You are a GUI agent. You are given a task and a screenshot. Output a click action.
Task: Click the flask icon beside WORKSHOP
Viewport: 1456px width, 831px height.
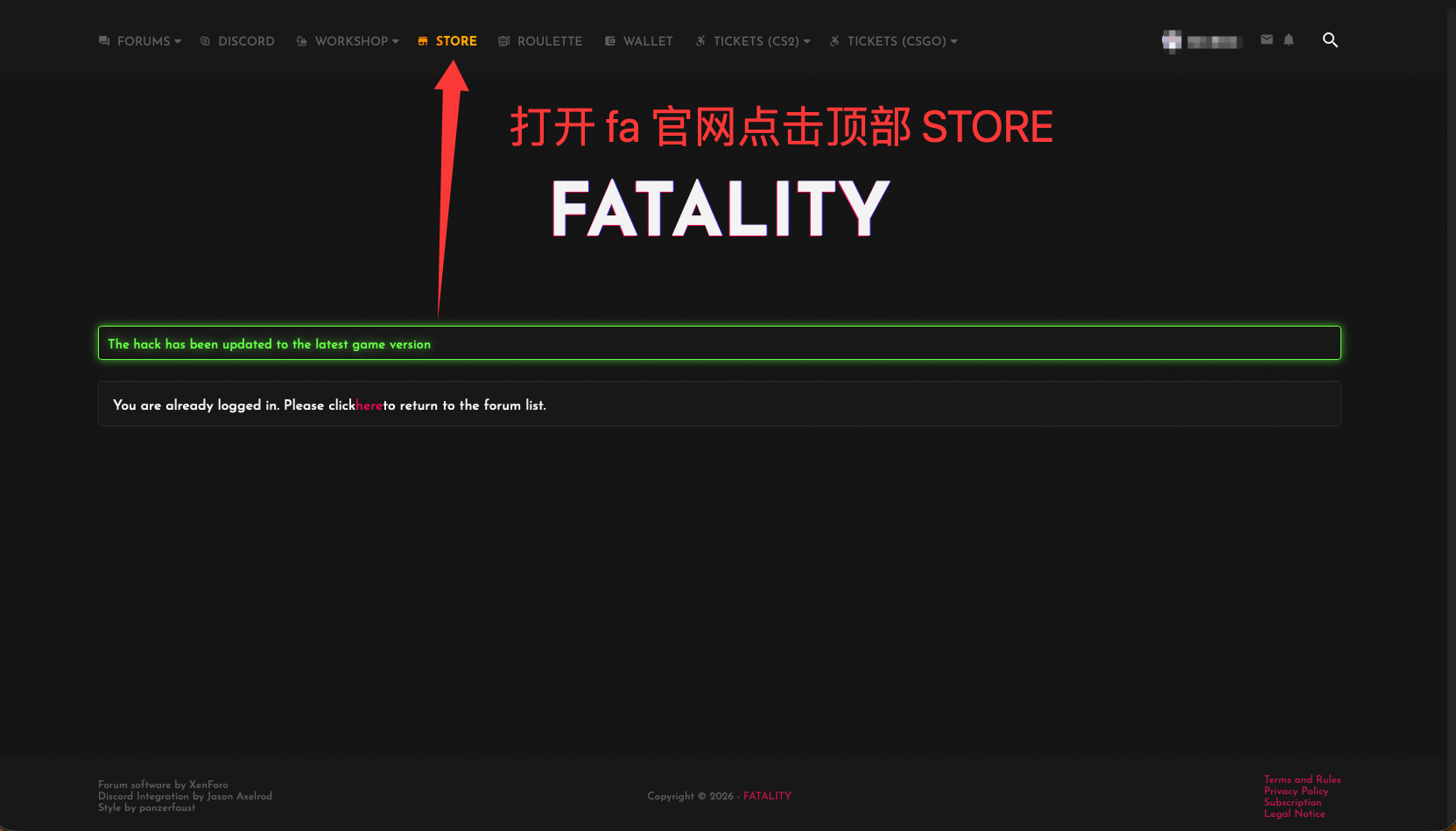(x=301, y=40)
